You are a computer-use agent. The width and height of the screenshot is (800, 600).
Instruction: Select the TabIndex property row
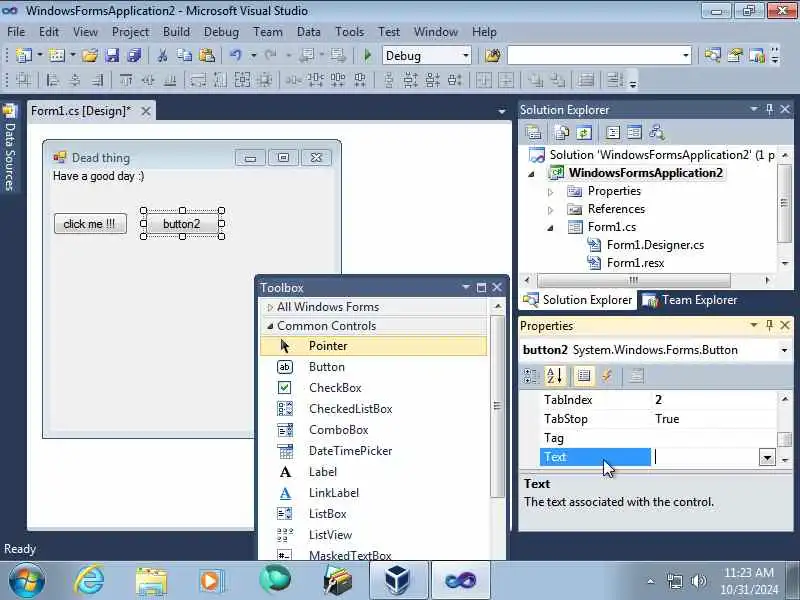658,399
